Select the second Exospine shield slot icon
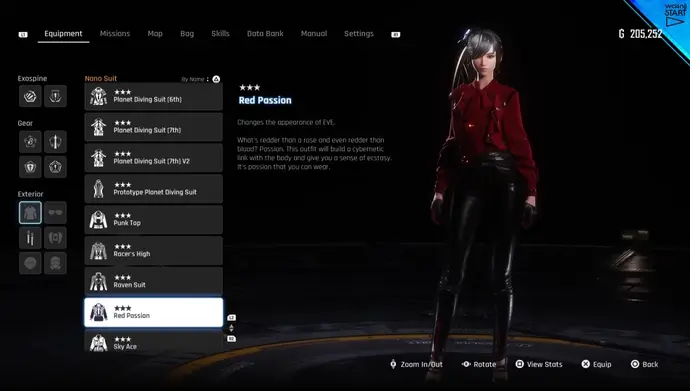Screen dimensions: 690x391 click(55, 96)
